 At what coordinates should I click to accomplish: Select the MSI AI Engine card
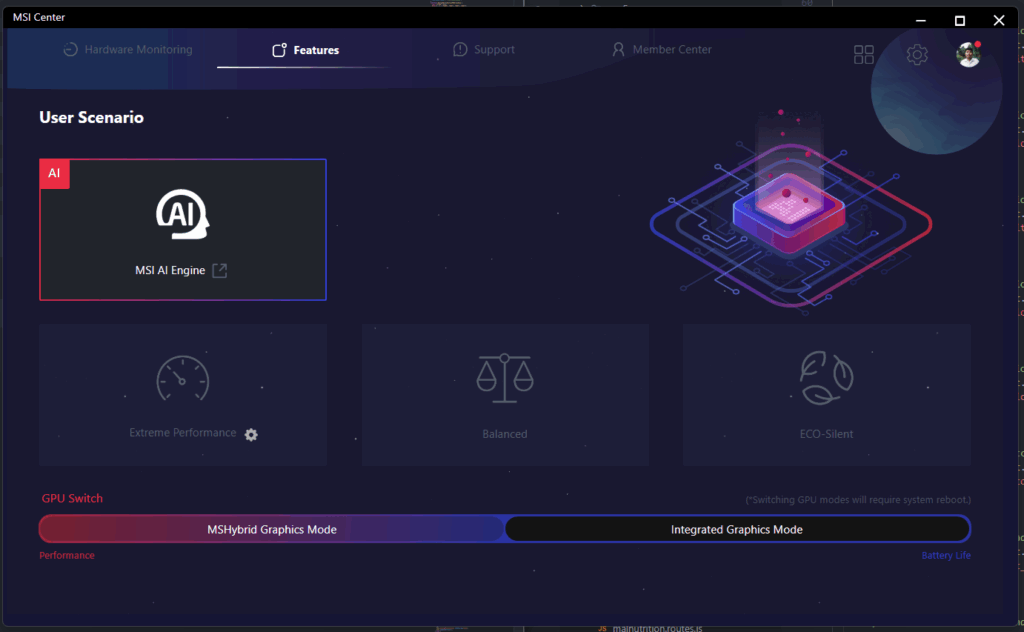(183, 230)
